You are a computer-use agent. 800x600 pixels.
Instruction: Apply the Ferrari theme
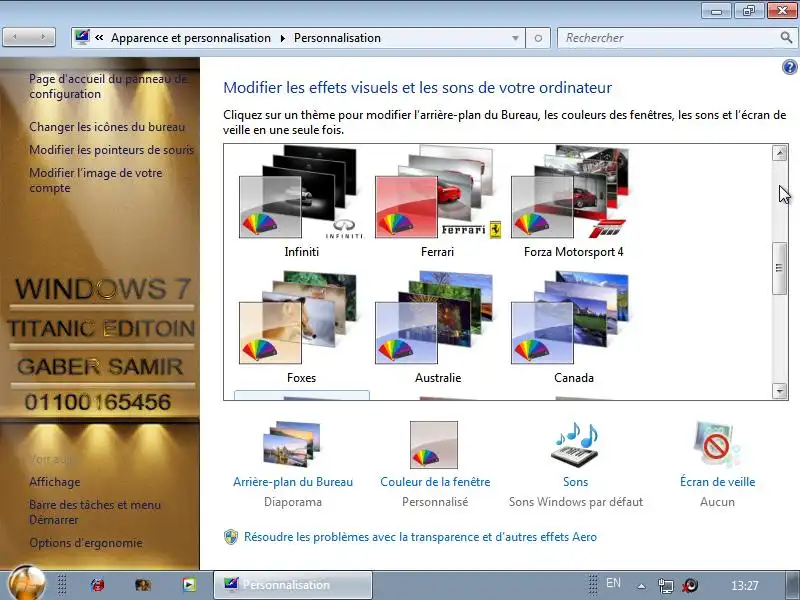pyautogui.click(x=437, y=193)
